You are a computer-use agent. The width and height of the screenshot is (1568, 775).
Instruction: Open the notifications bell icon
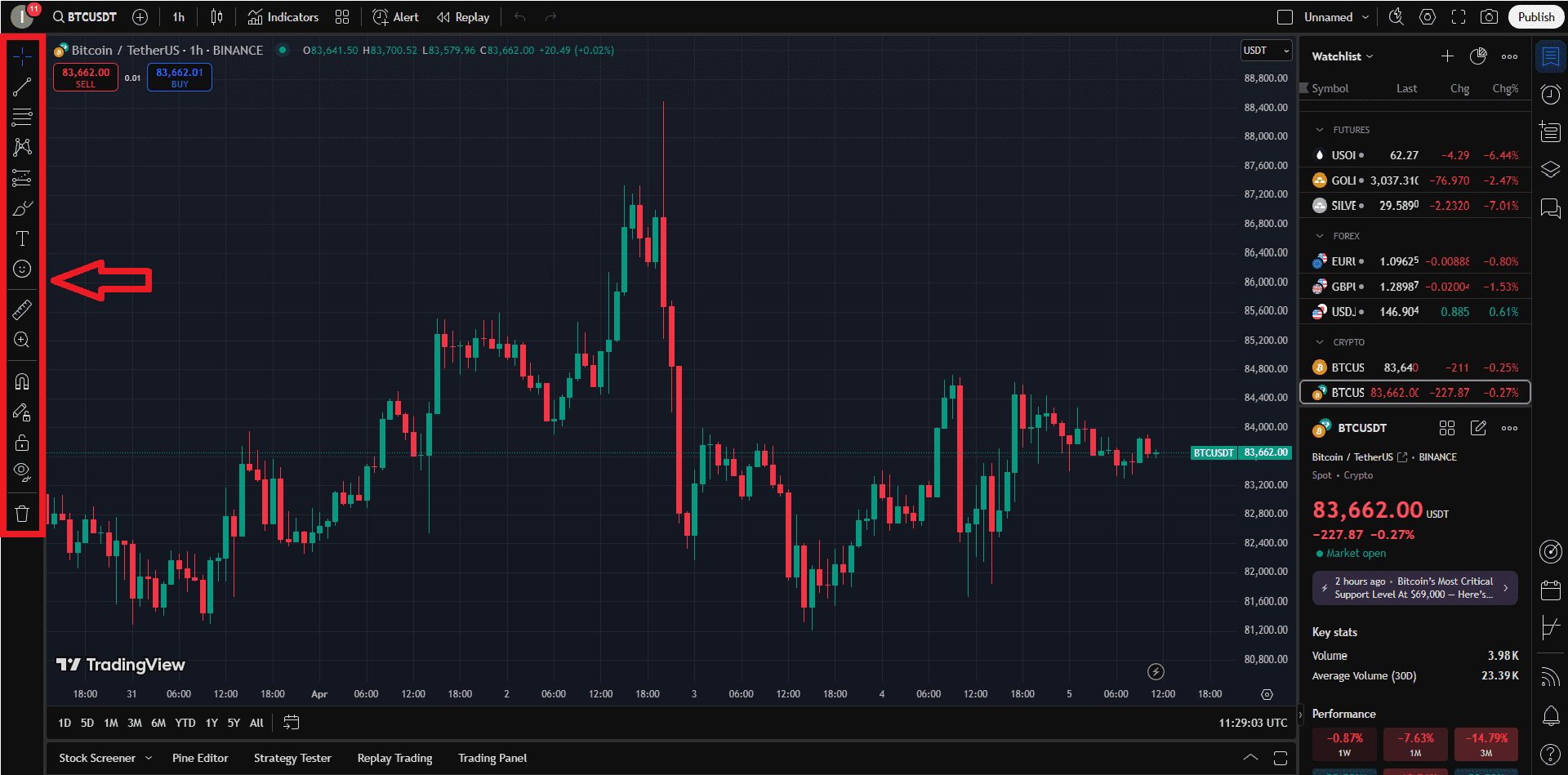point(1550,716)
